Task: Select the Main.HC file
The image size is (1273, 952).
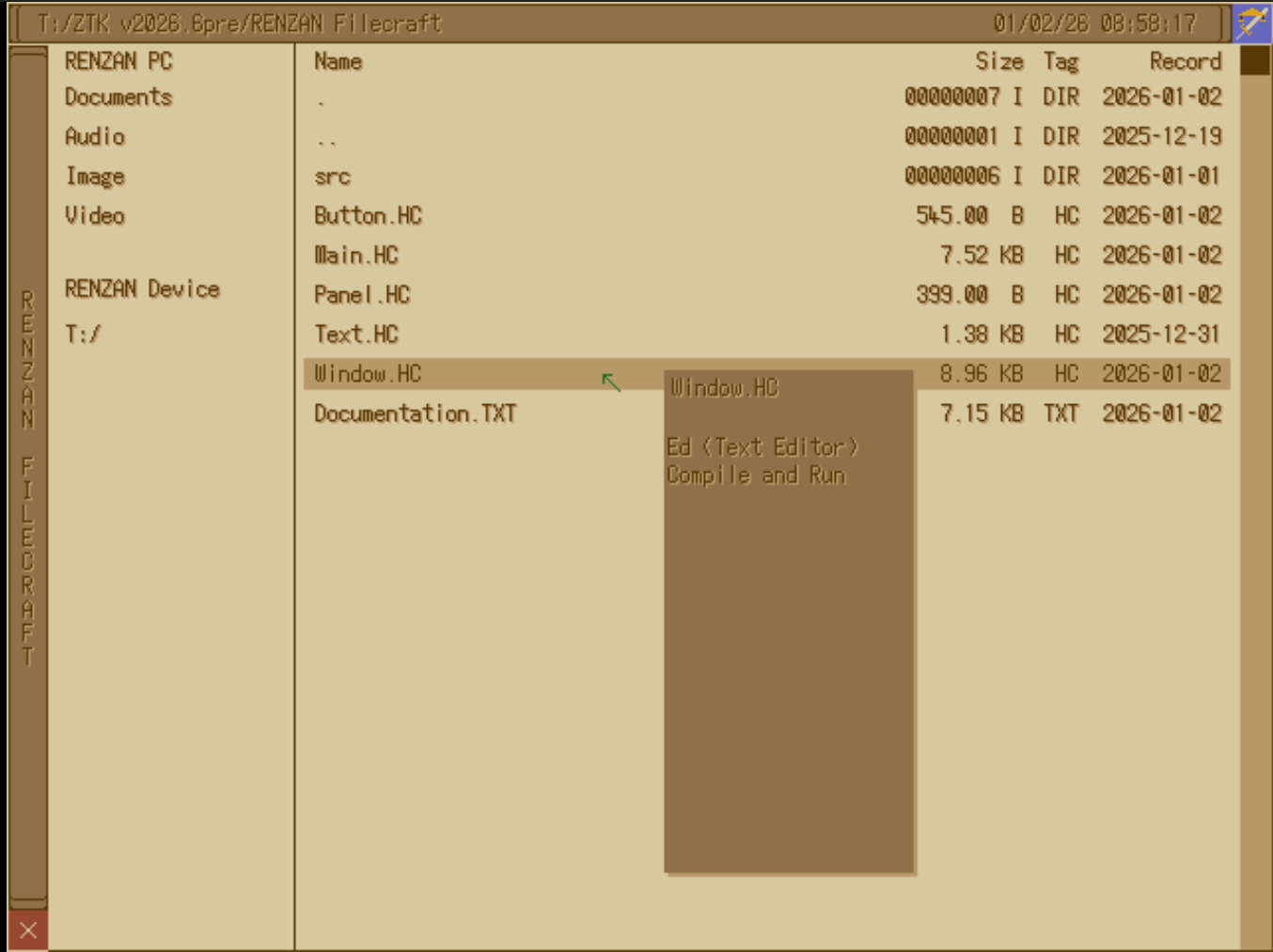Action: [766, 255]
